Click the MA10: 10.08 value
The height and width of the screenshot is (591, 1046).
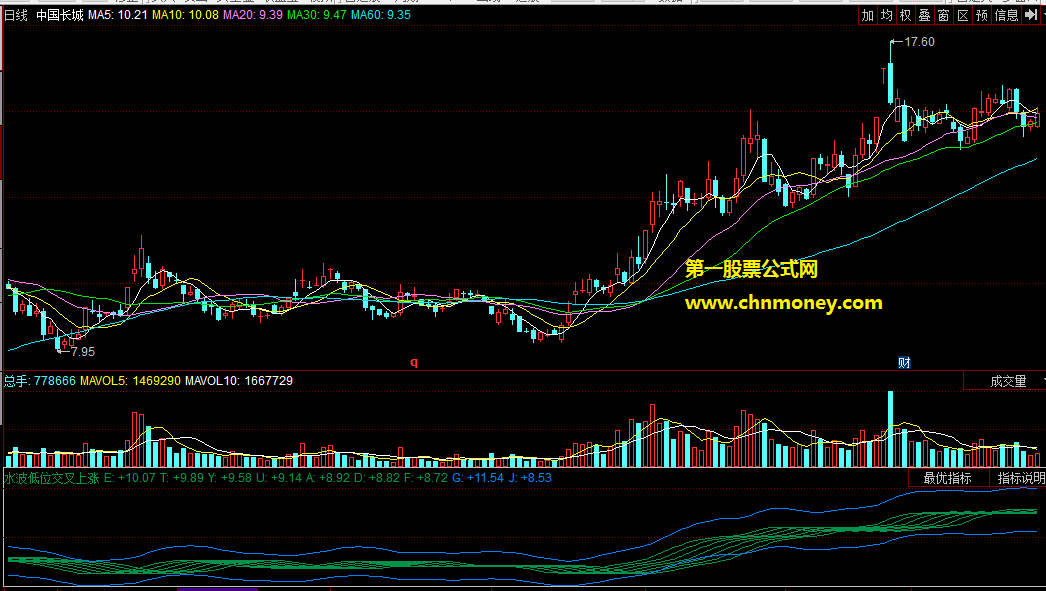coord(185,15)
